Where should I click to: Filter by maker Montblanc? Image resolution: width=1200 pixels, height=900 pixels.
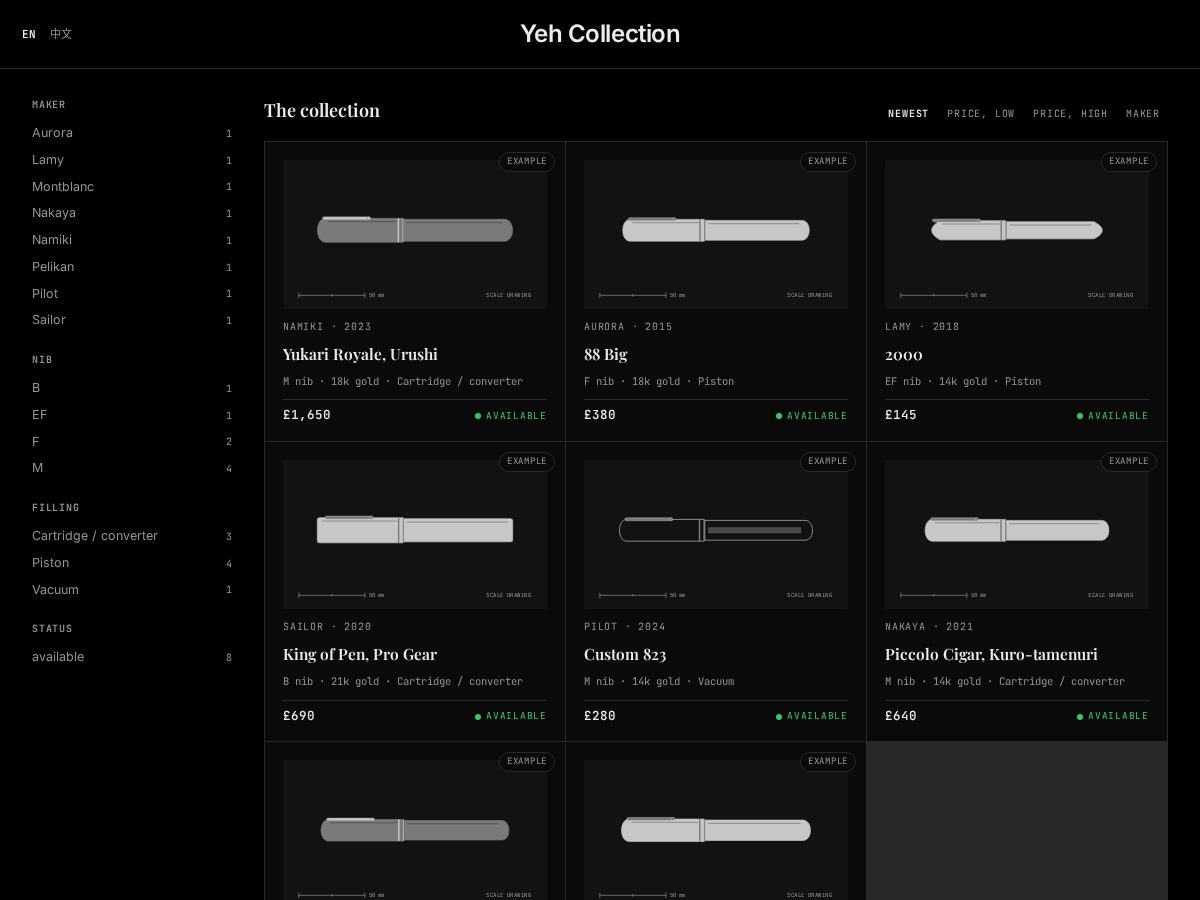tap(132, 187)
